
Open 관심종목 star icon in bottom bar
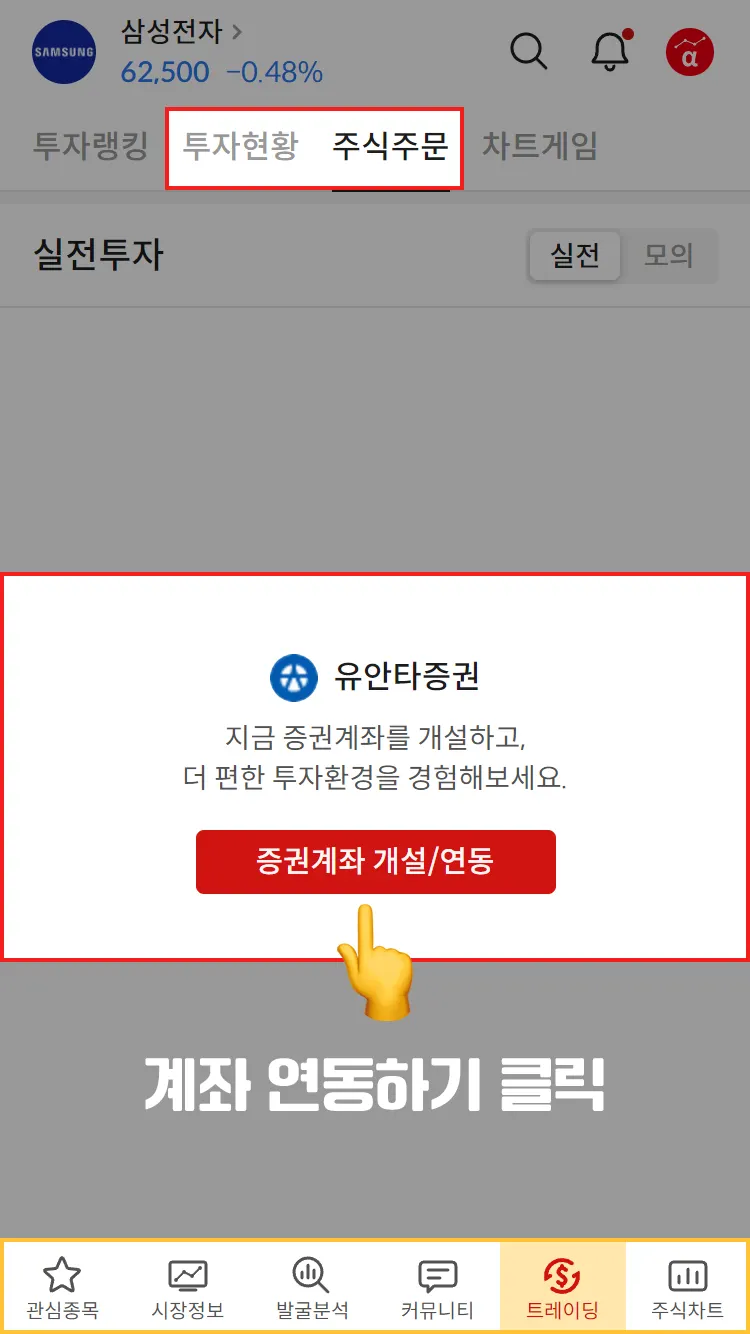pyautogui.click(x=62, y=1275)
